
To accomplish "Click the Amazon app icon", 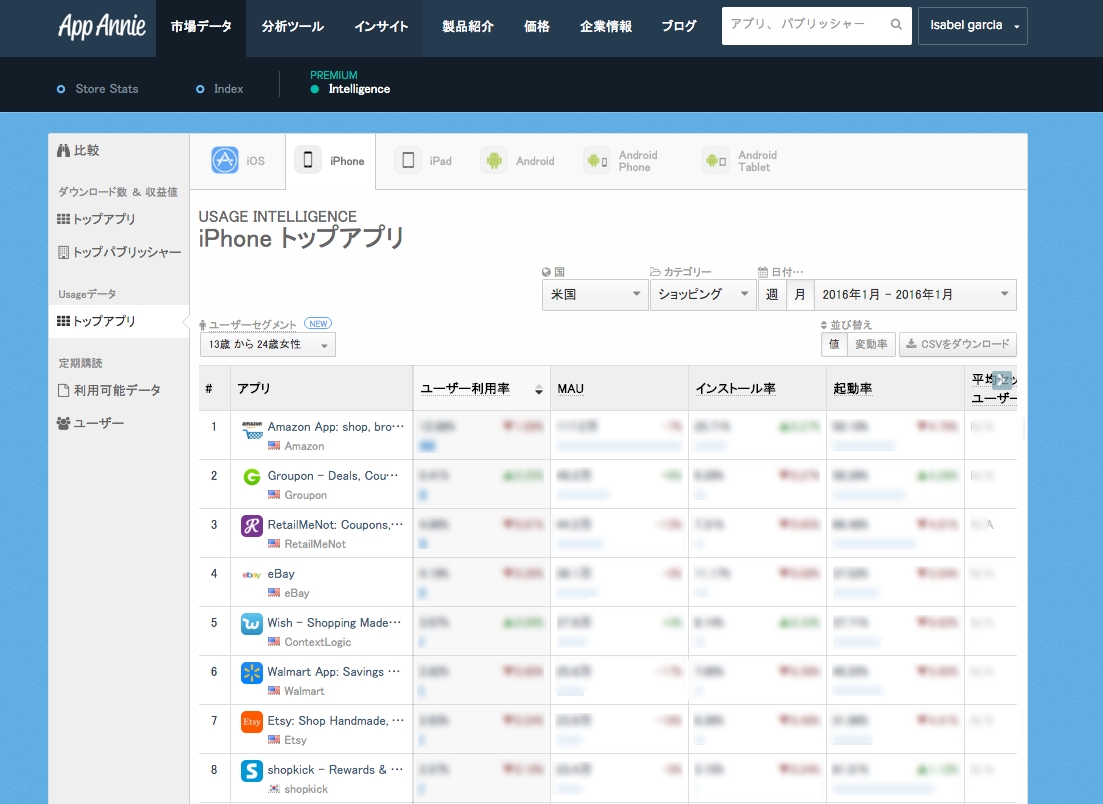I will (252, 428).
